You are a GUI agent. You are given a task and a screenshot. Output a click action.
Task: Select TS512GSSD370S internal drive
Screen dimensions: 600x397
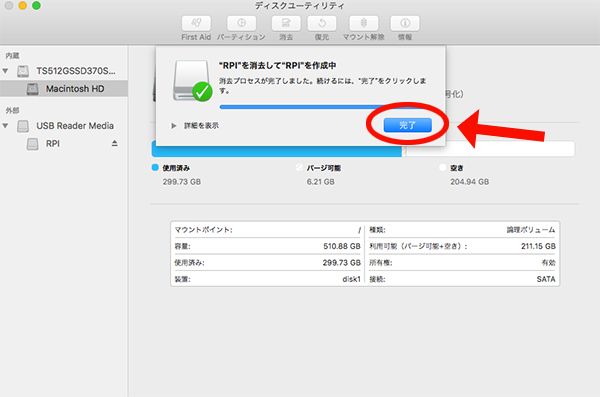(75, 71)
